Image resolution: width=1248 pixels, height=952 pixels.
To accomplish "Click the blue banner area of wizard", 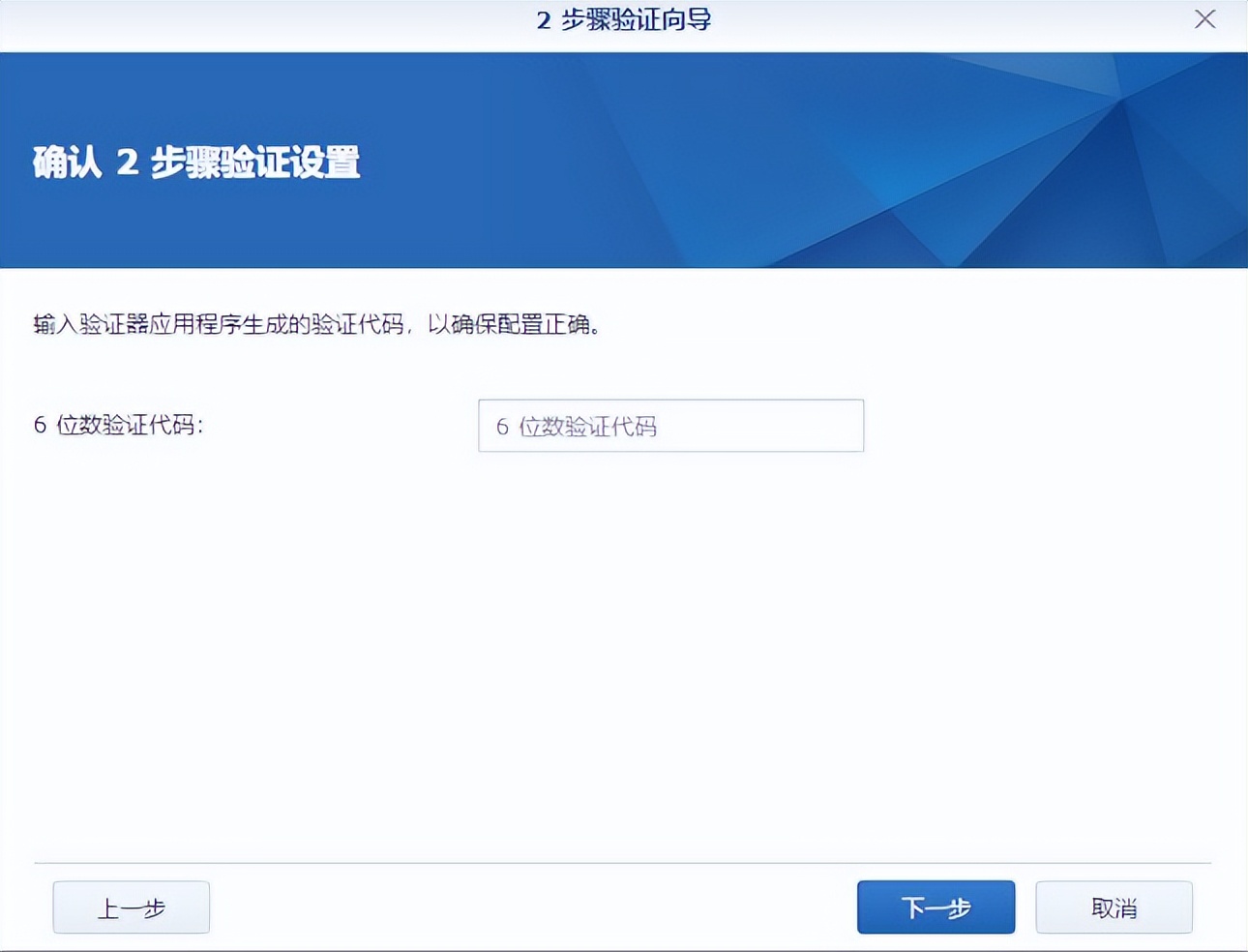I will coord(624,160).
